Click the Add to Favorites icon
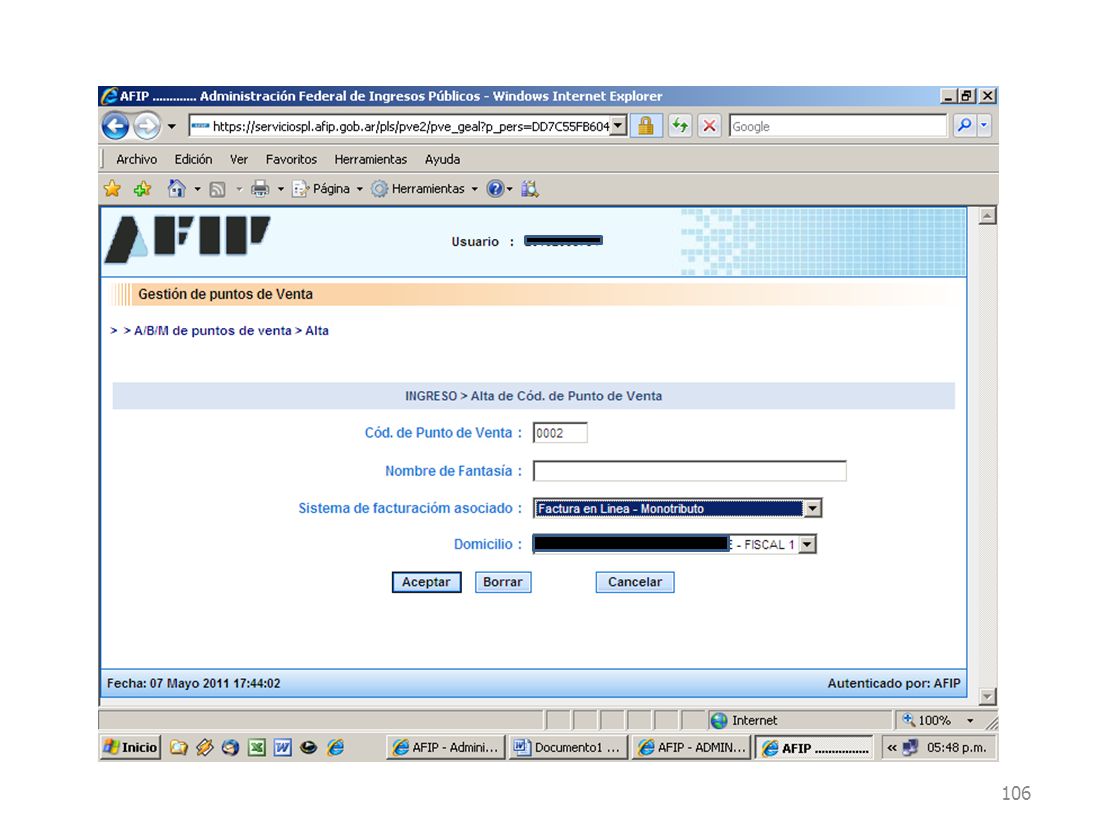This screenshot has height=831, width=1096. tap(143, 189)
